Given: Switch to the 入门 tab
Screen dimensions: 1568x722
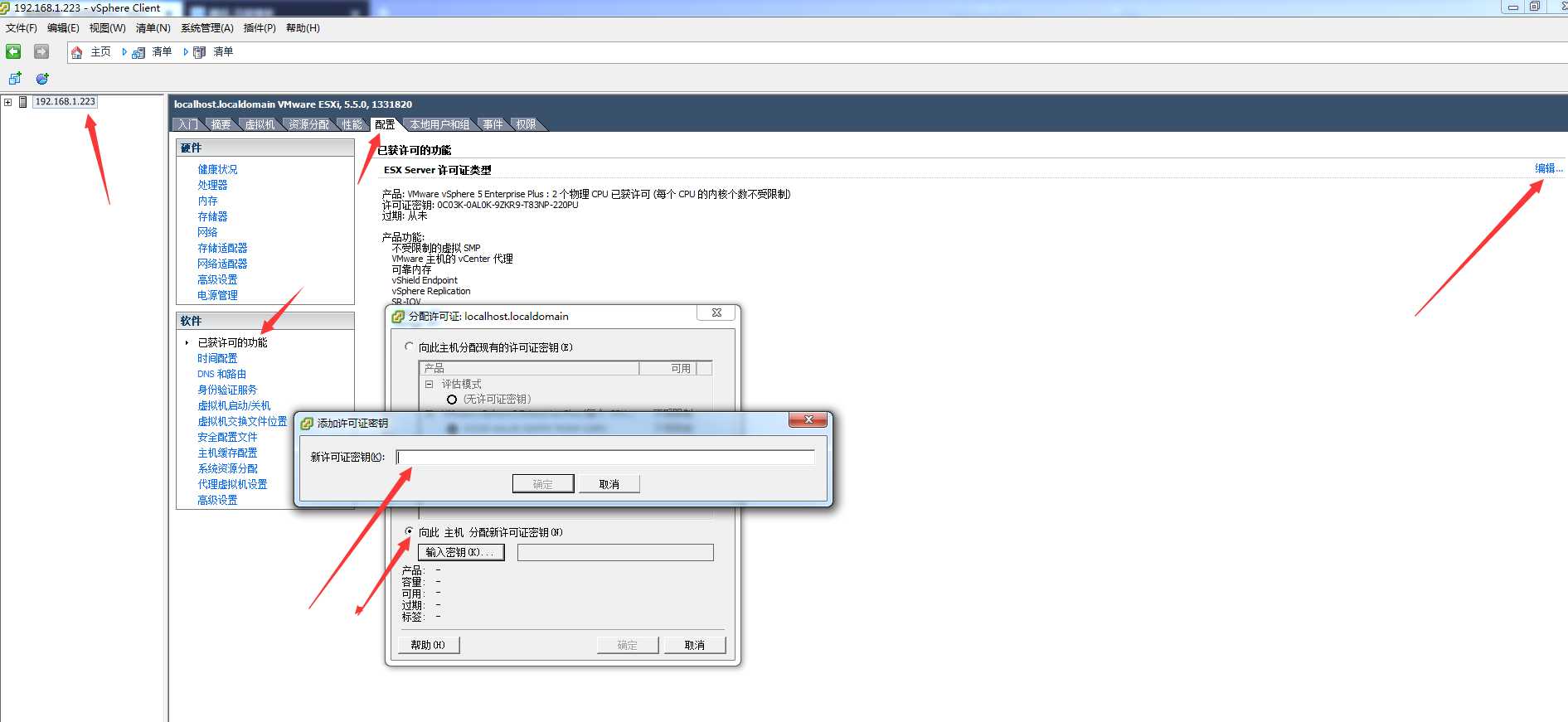Looking at the screenshot, I should (x=188, y=124).
